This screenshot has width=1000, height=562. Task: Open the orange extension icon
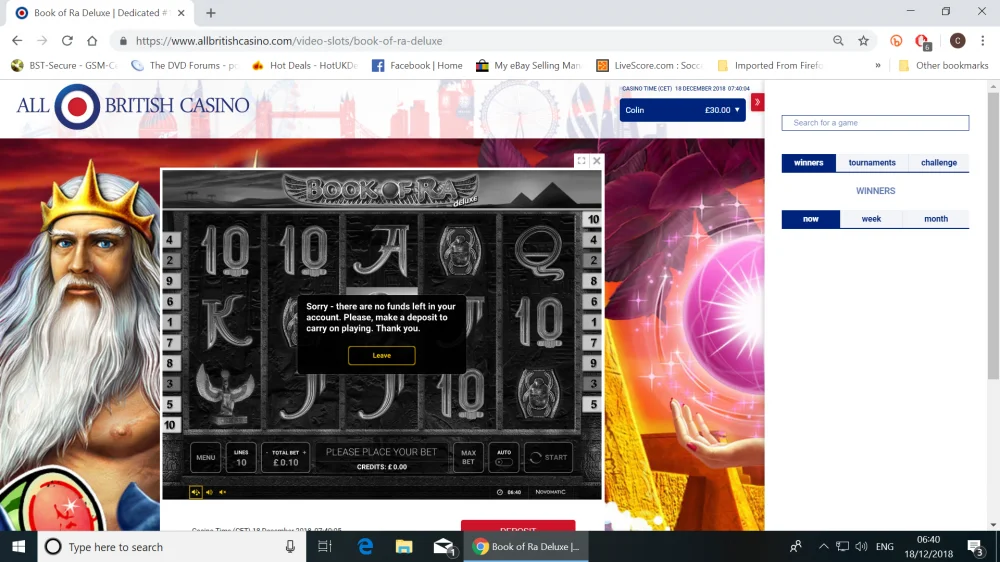pos(896,41)
